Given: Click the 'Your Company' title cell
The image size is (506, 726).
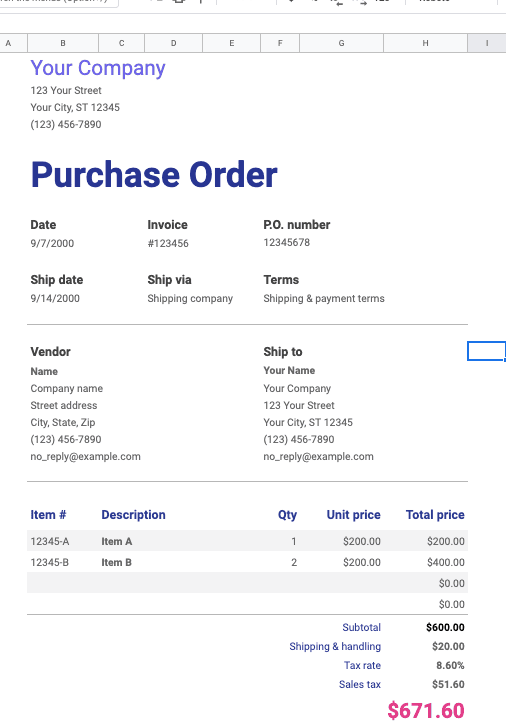Looking at the screenshot, I should [x=98, y=68].
